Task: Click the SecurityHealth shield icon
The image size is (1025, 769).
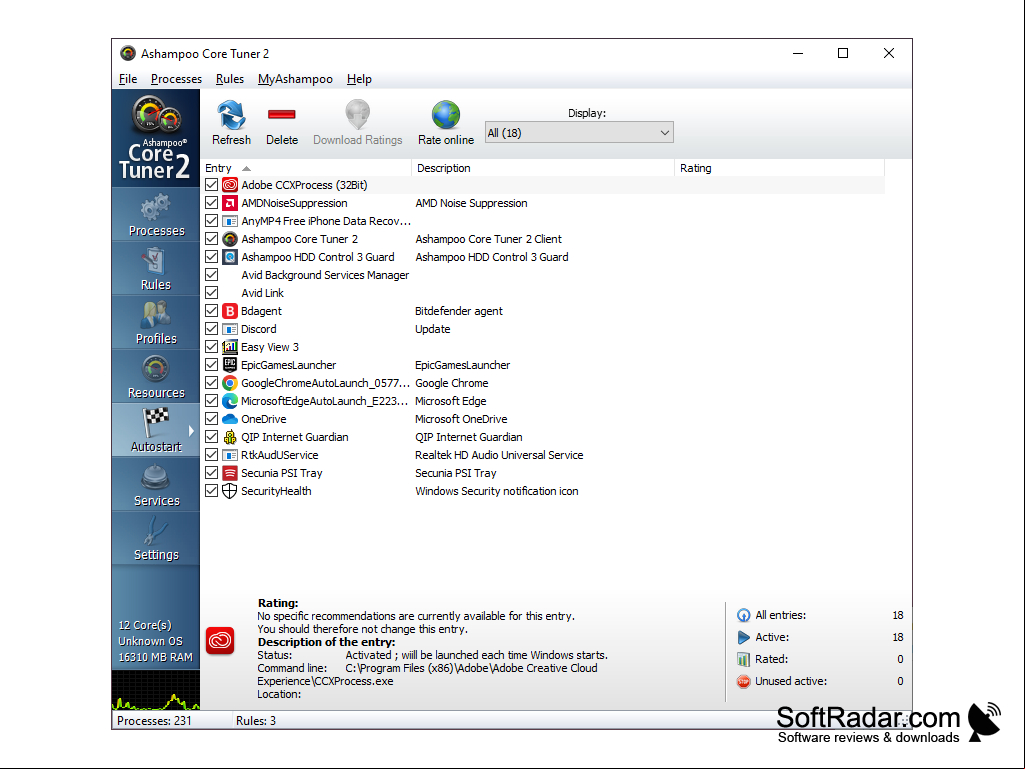Action: 229,491
